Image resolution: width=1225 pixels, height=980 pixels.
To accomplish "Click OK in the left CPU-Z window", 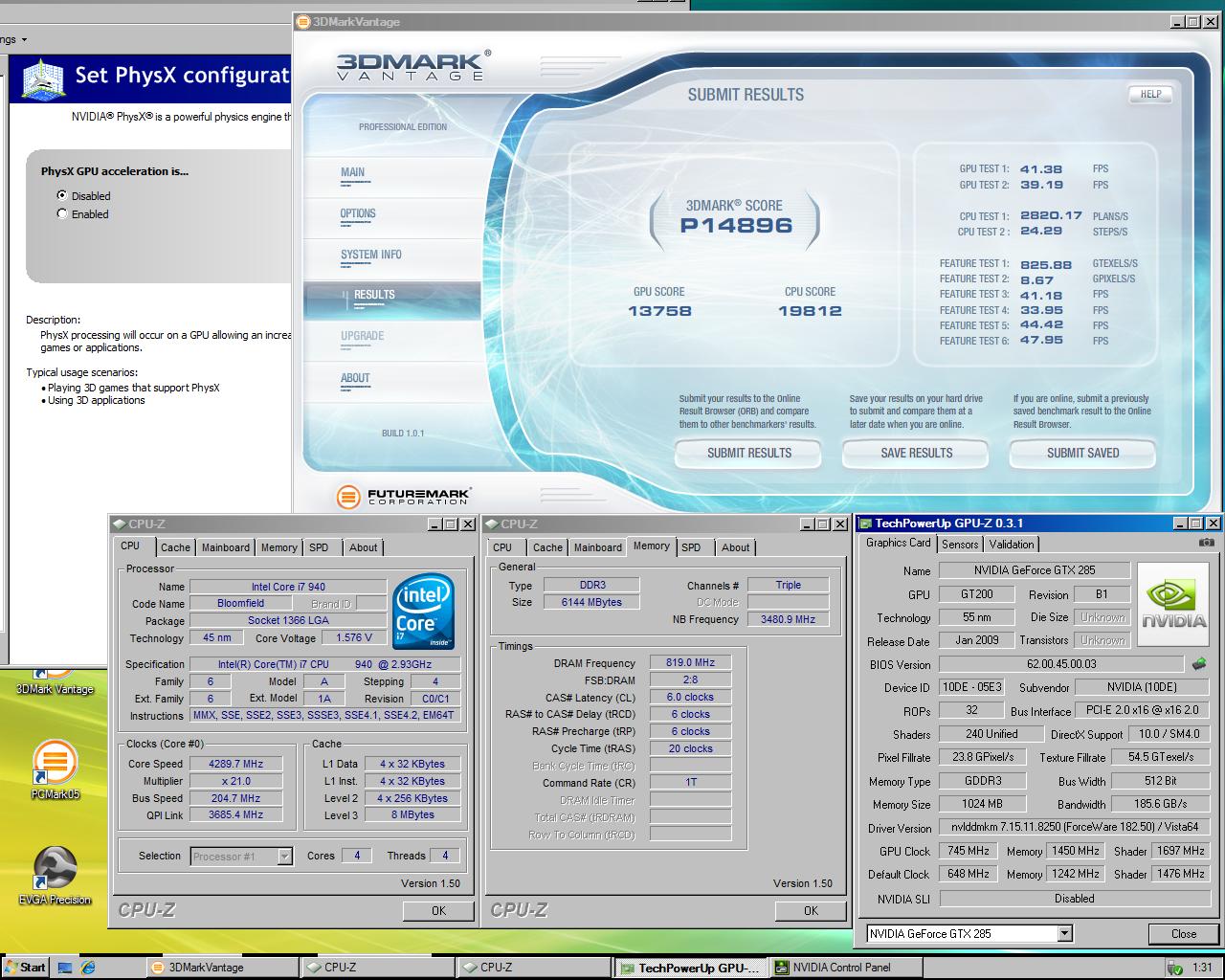I will [x=438, y=910].
